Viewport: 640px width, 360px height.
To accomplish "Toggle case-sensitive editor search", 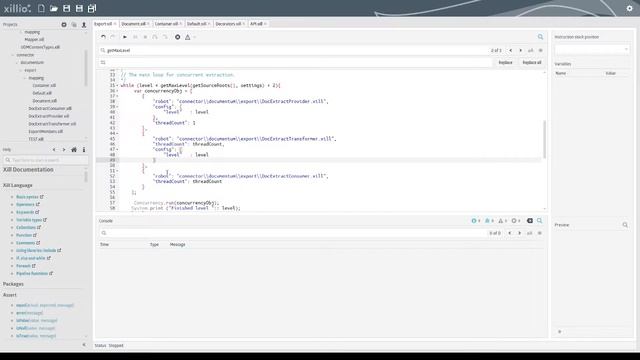I will (531, 50).
